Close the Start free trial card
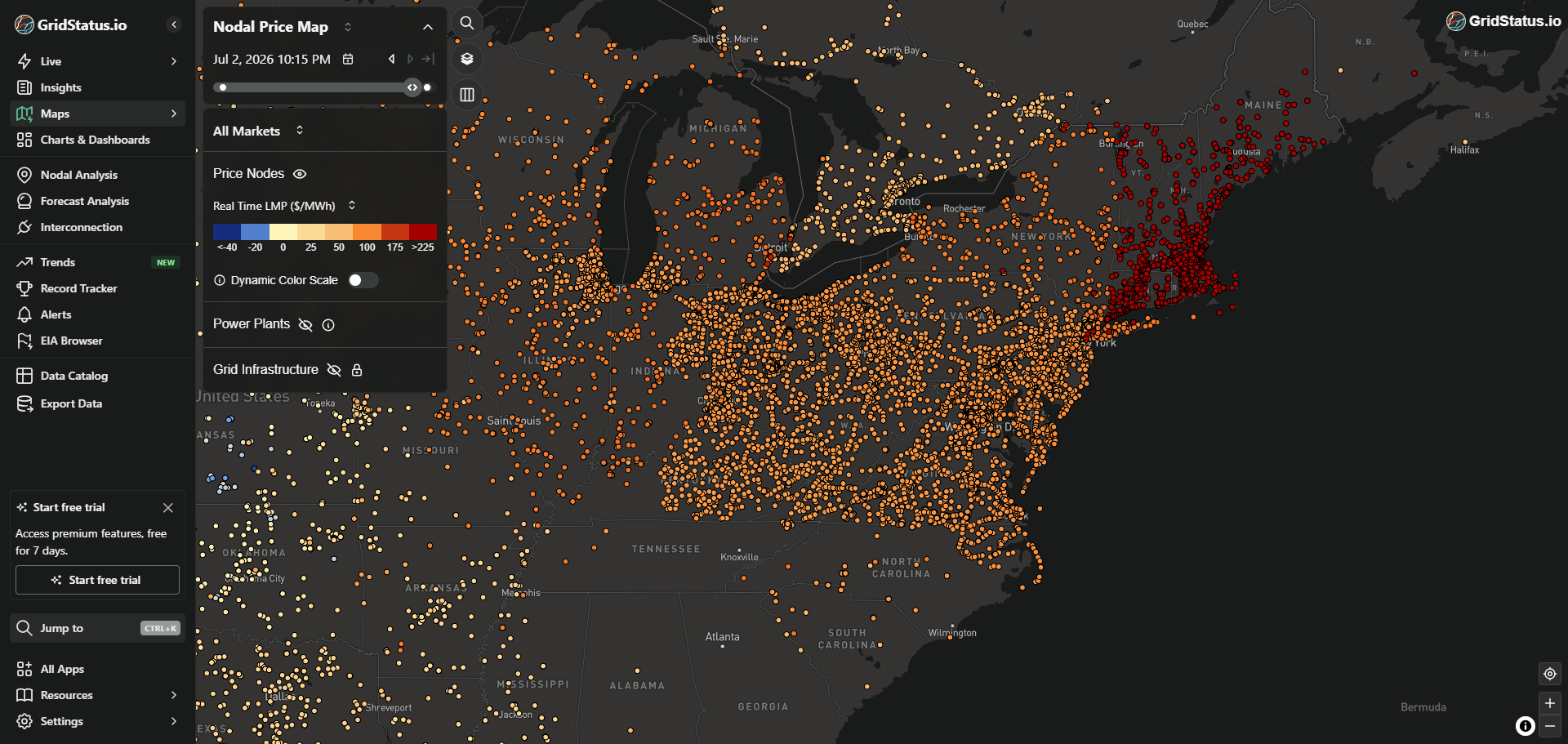 (168, 507)
